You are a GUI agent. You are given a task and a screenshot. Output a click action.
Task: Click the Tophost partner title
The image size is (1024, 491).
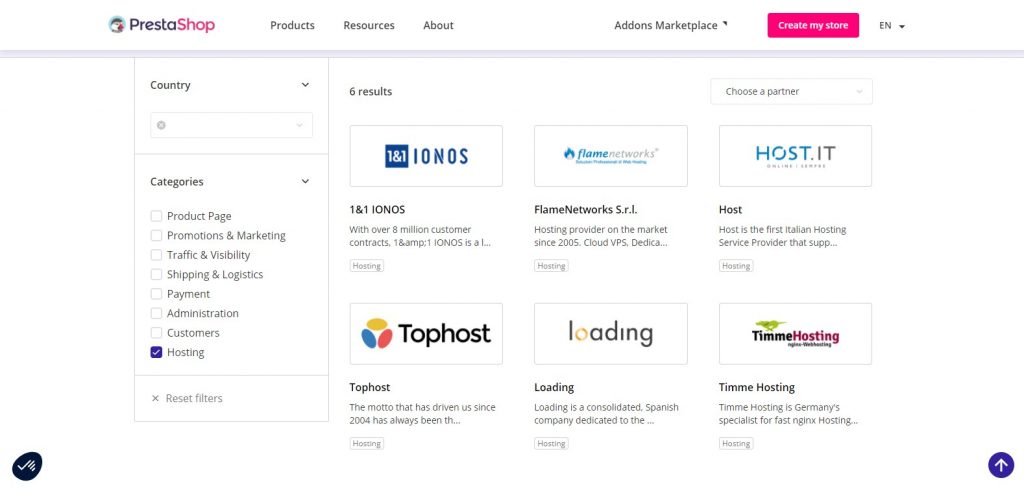coord(370,387)
